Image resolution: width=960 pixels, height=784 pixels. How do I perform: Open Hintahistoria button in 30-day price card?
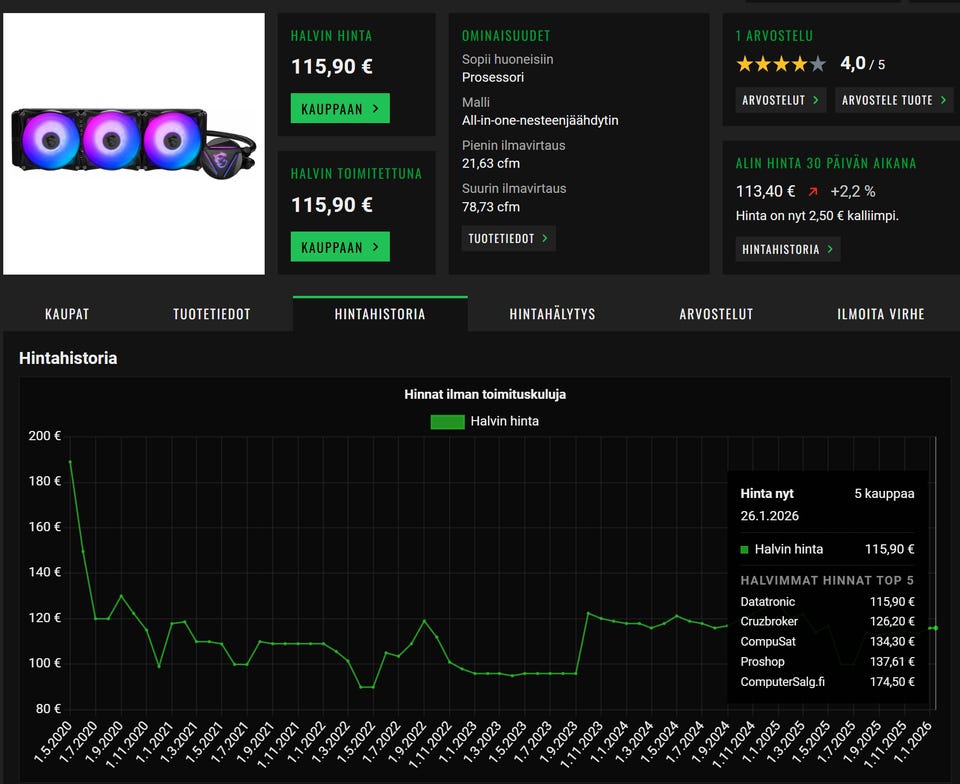tap(787, 249)
